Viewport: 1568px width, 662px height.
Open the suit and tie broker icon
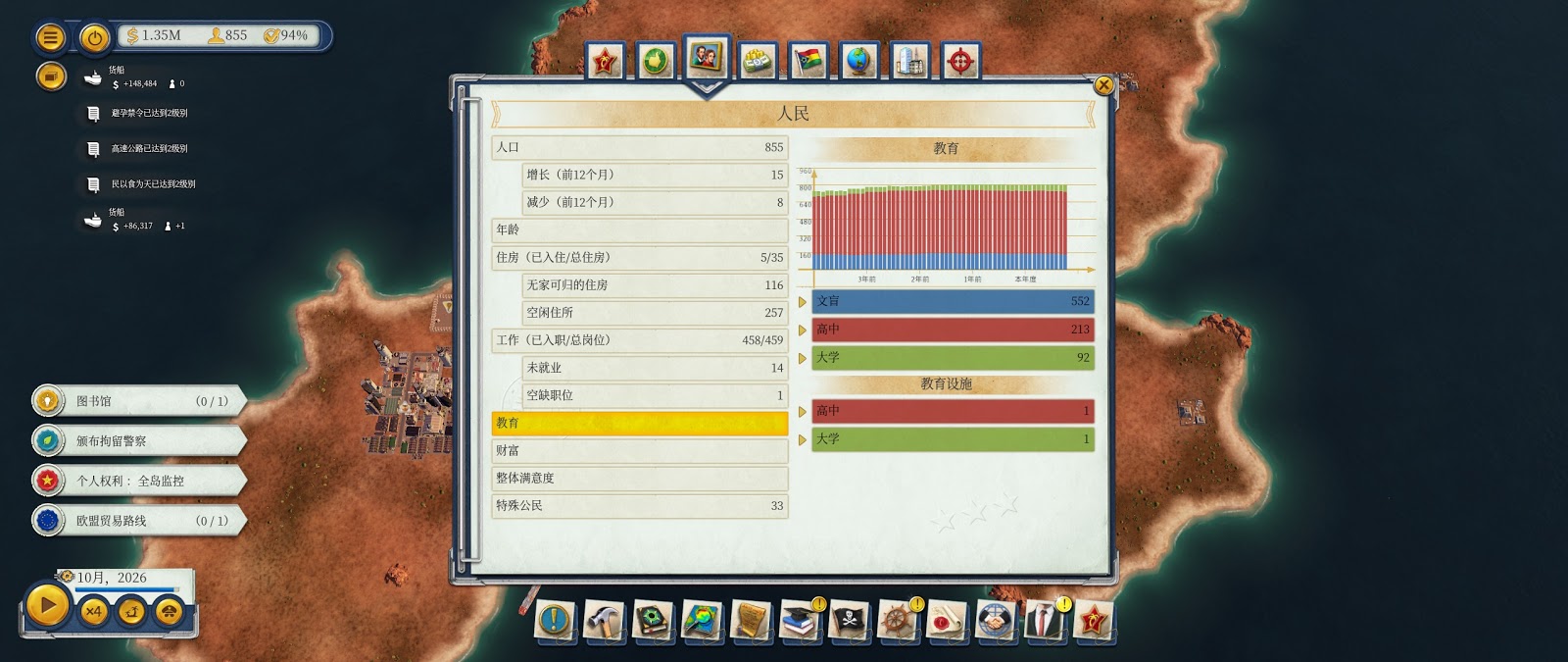pyautogui.click(x=1045, y=620)
